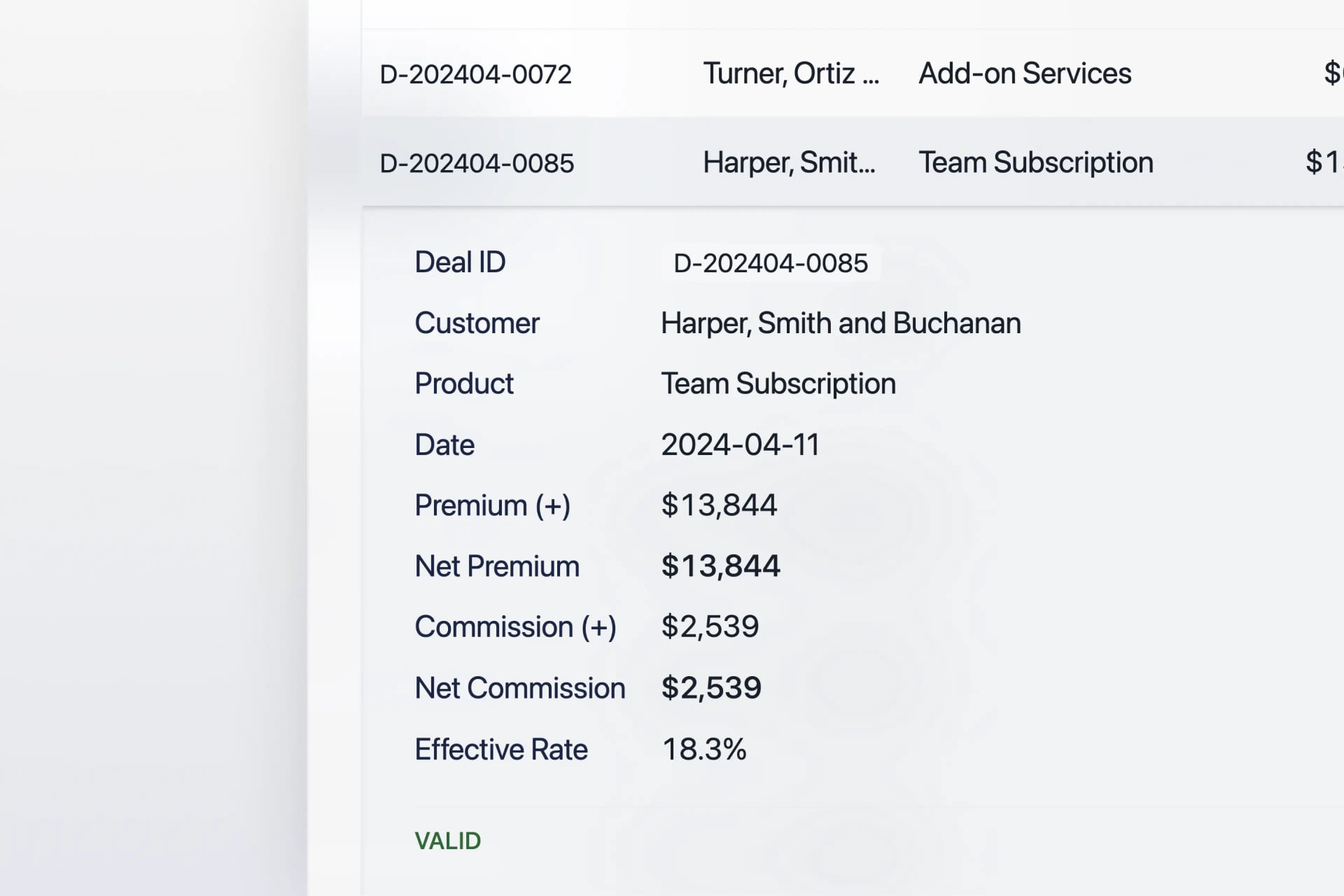Select the Commission amount $2,539
Viewport: 1344px width, 896px height.
tap(710, 626)
